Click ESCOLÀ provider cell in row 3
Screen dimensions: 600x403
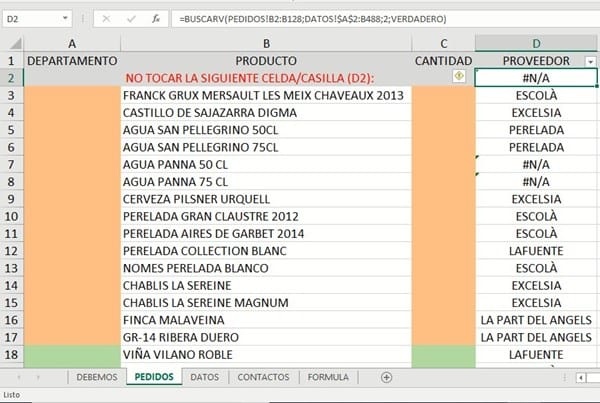point(536,95)
